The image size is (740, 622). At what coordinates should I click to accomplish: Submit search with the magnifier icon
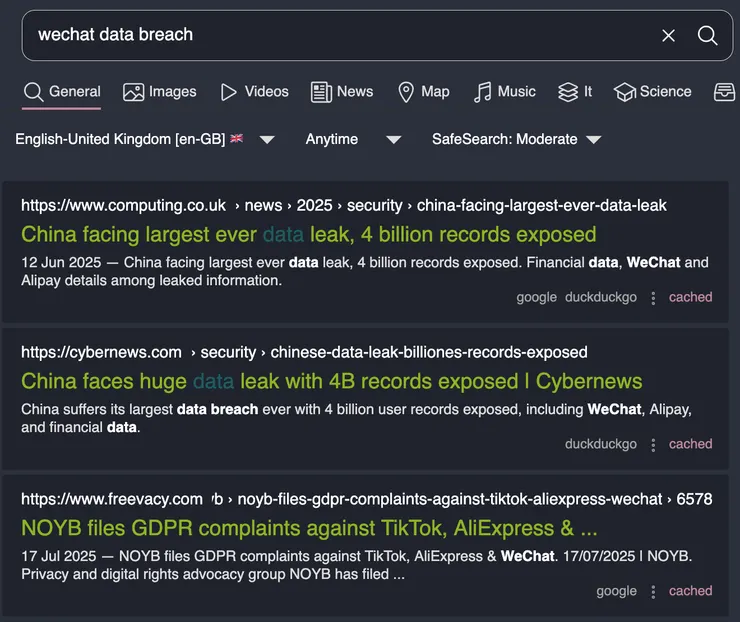coord(707,35)
